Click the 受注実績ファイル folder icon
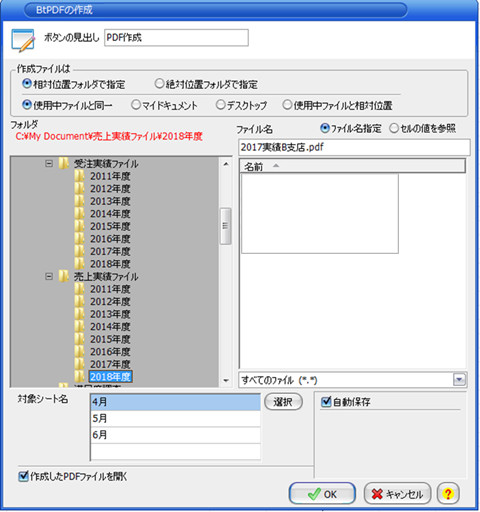Viewport: 480px width, 512px height. pyautogui.click(x=63, y=164)
